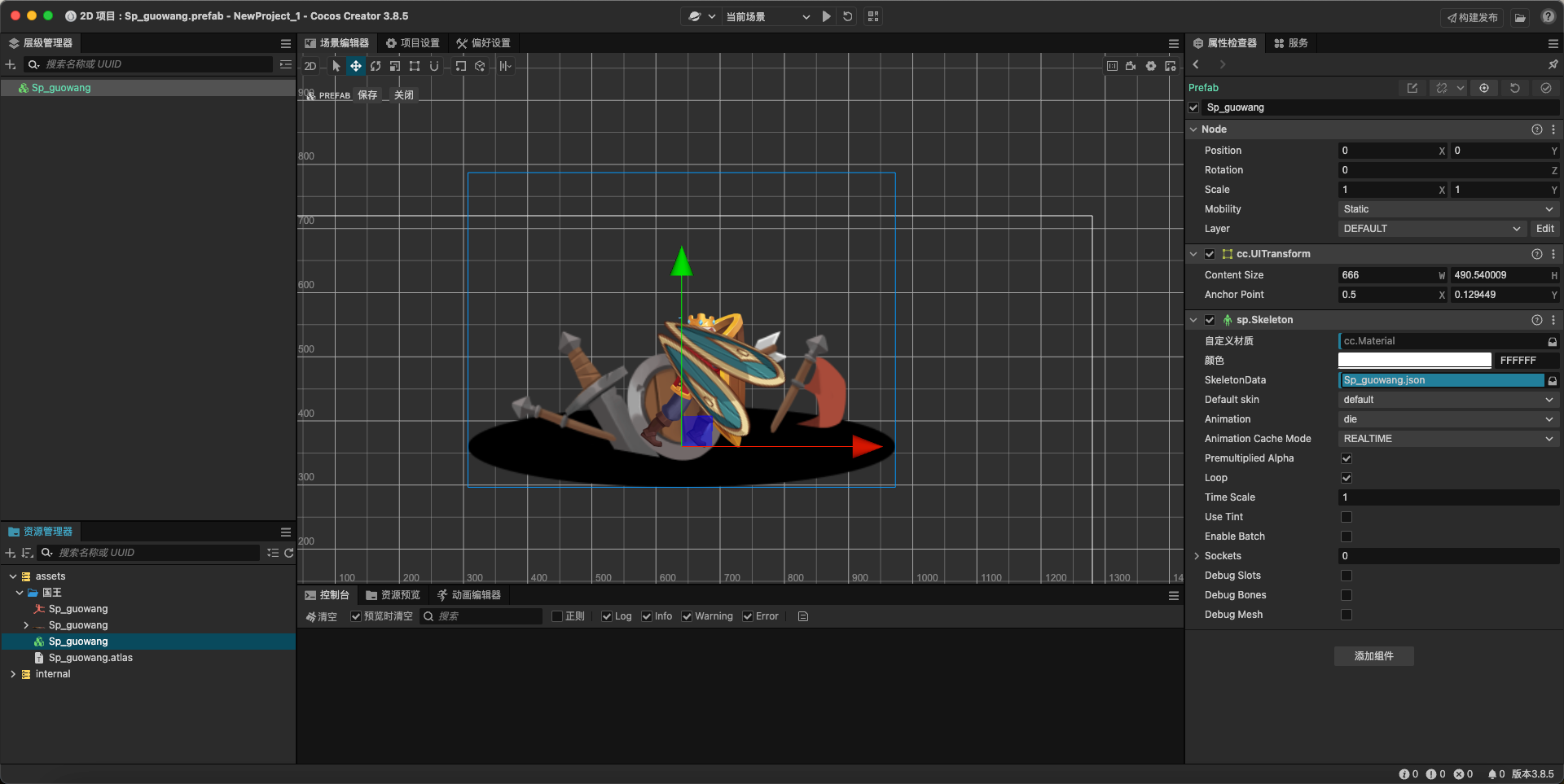
Task: Click the pointer select tool in scene toolbar
Action: pyautogui.click(x=336, y=66)
